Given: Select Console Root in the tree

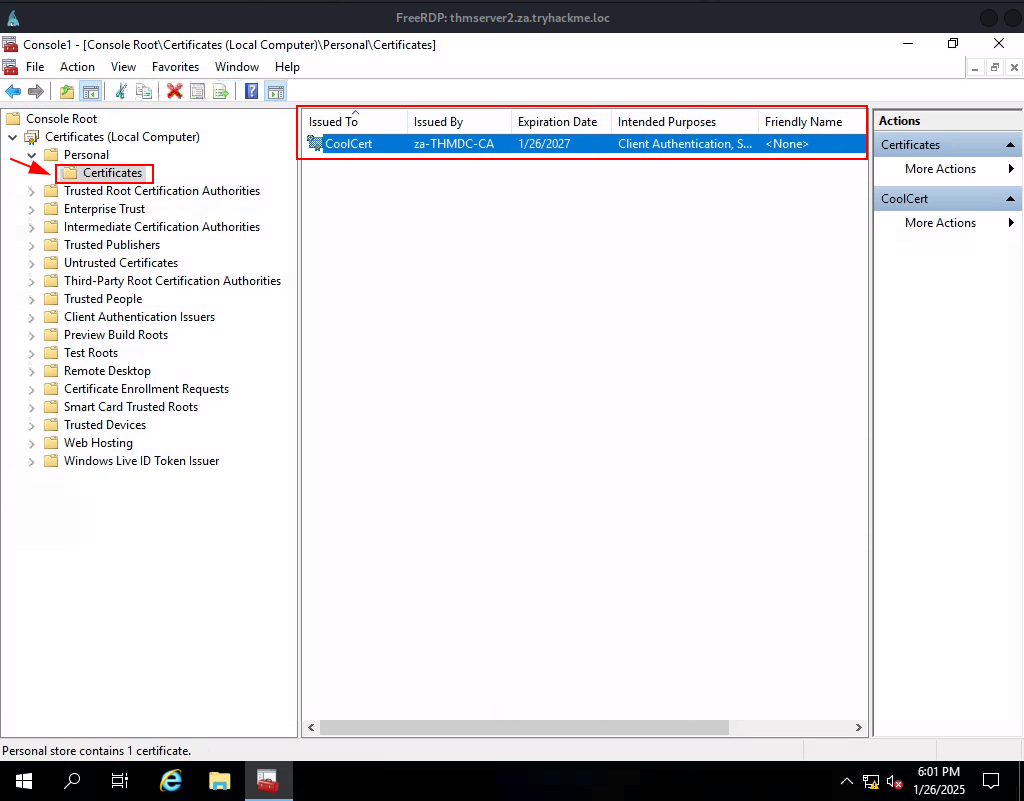Looking at the screenshot, I should 61,119.
